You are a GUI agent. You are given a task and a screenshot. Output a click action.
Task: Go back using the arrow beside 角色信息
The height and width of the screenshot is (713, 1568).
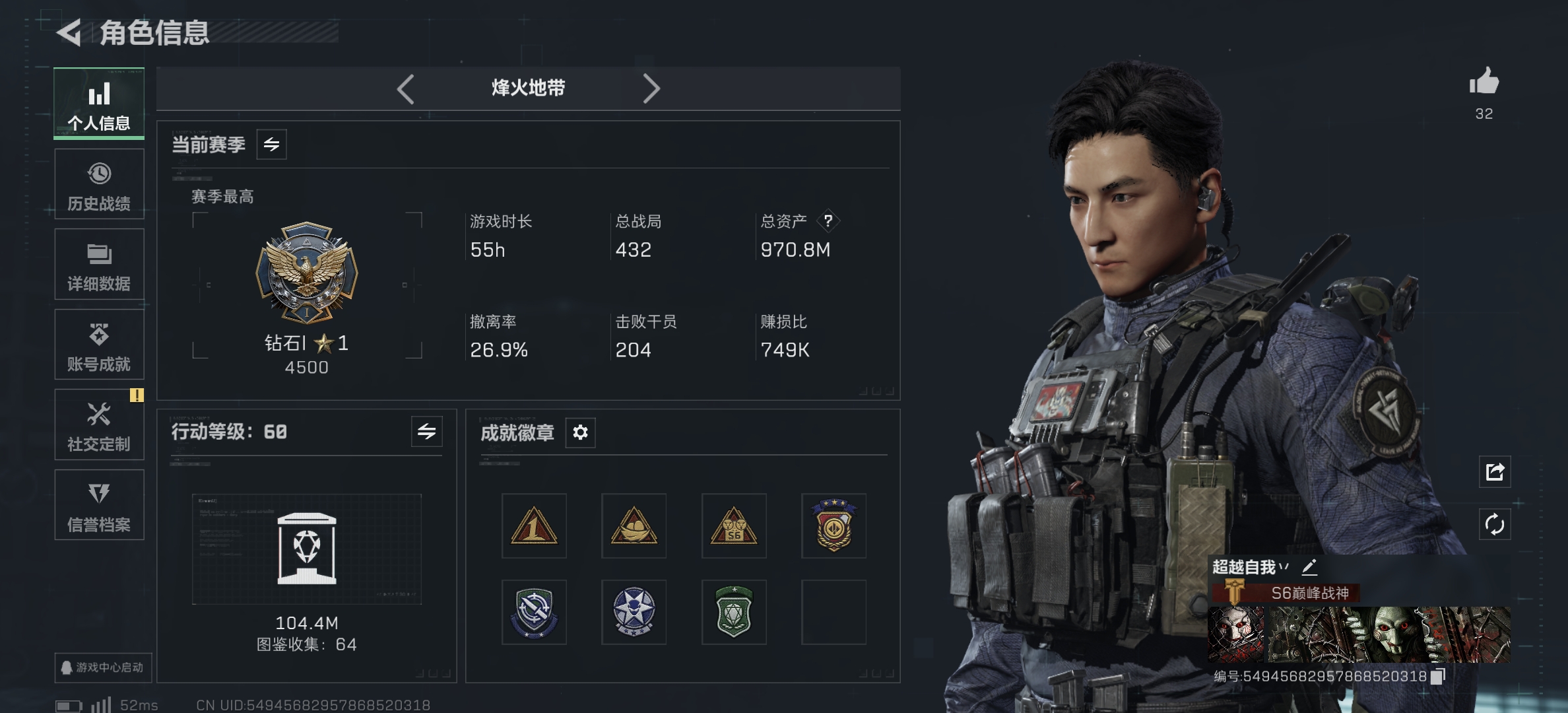pos(69,32)
